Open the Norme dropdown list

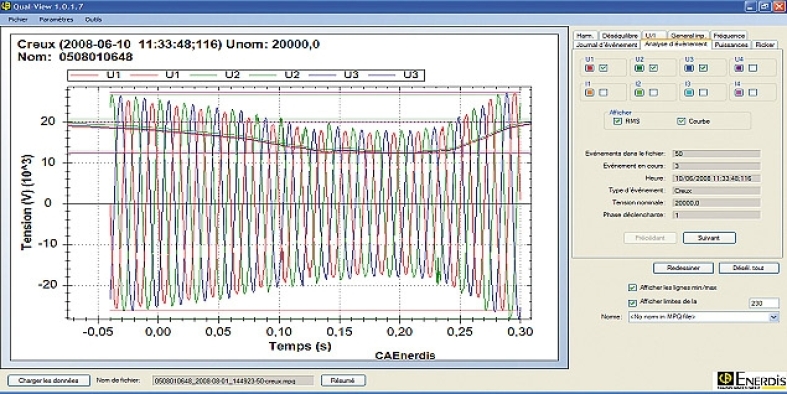click(x=773, y=317)
